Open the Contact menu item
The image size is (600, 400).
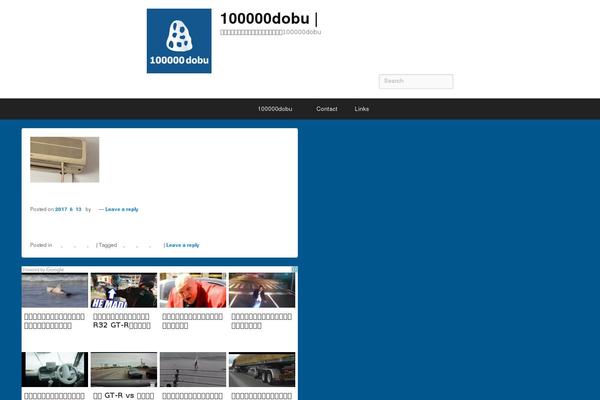click(327, 109)
